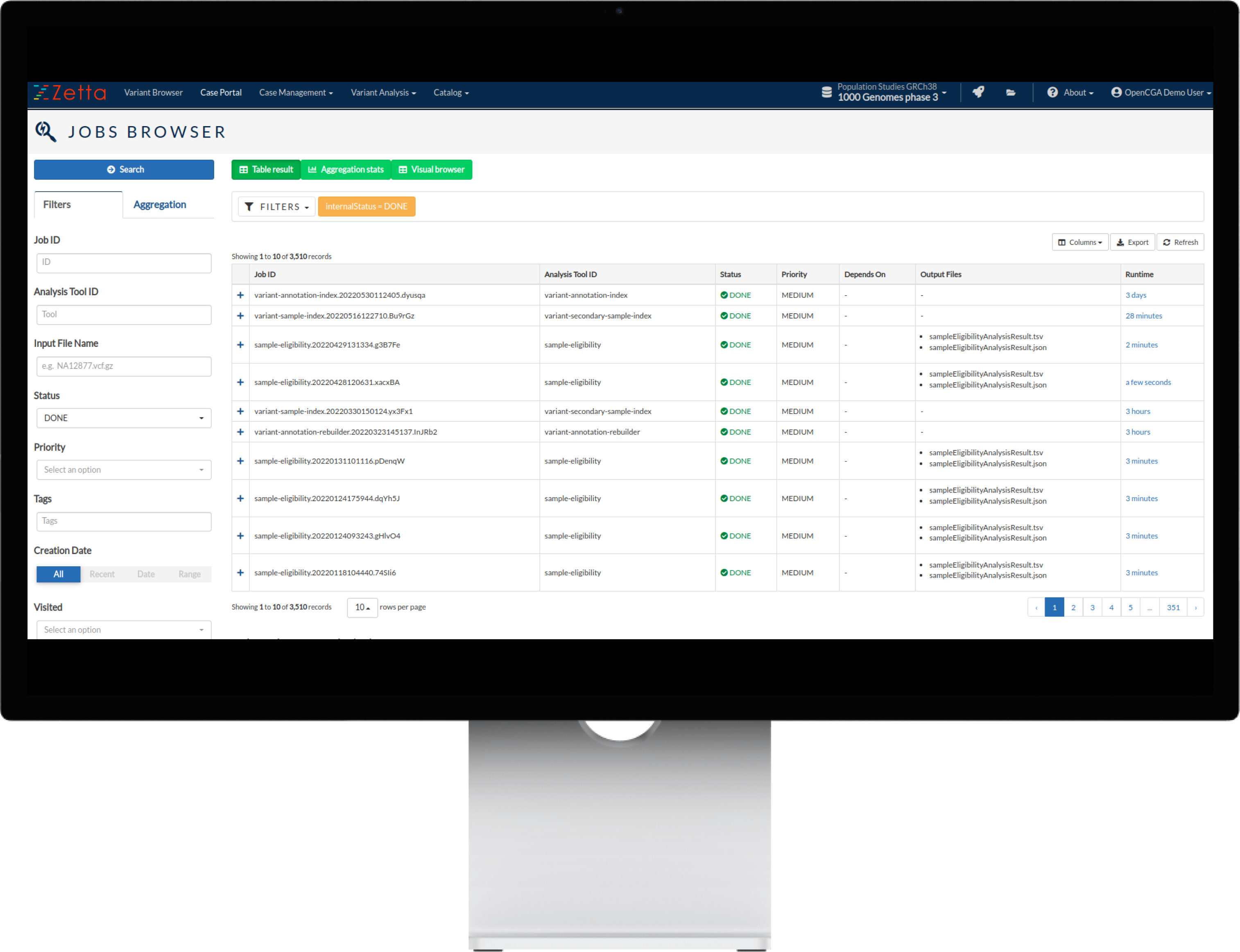Open the folder icon in top bar
Image resolution: width=1240 pixels, height=952 pixels.
tap(1011, 93)
